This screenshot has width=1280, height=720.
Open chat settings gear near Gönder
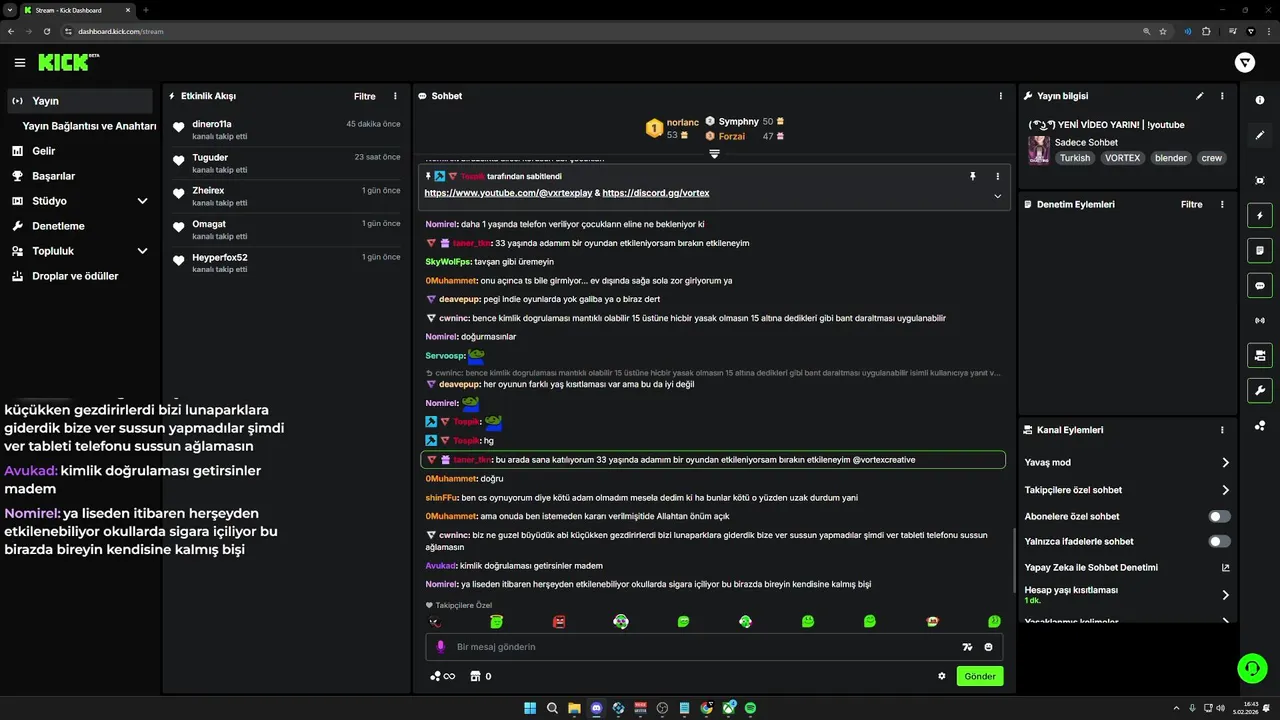[942, 676]
